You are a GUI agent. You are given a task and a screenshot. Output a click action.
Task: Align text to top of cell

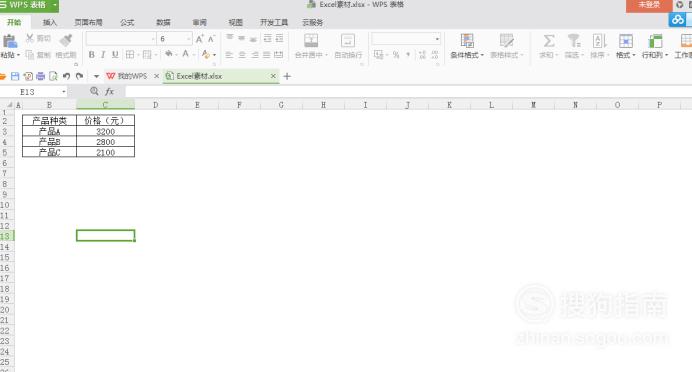coord(229,38)
